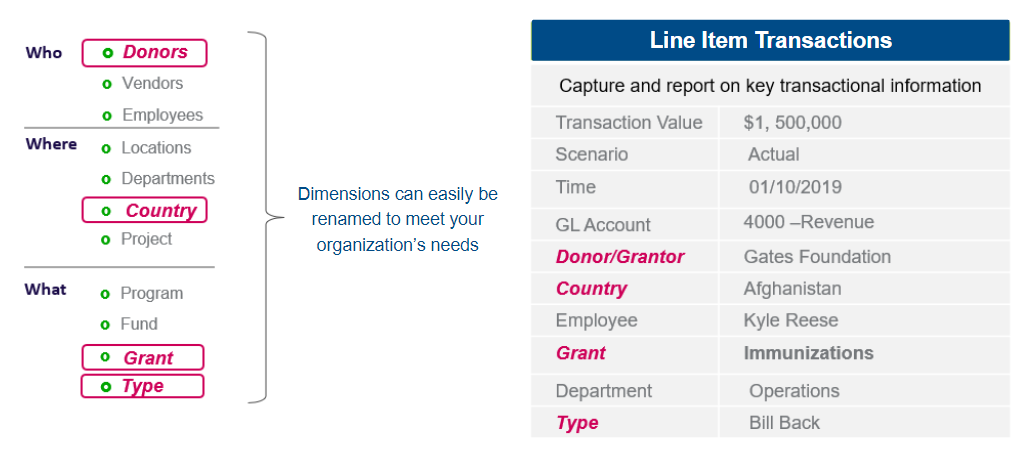
Task: Select the Time value 01/10/2019
Action: (x=796, y=188)
